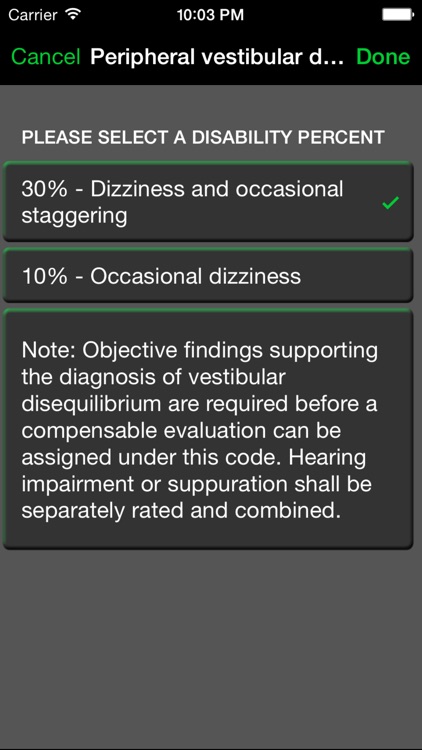This screenshot has height=750, width=422.
Task: Tap Done to confirm selection
Action: tap(383, 57)
